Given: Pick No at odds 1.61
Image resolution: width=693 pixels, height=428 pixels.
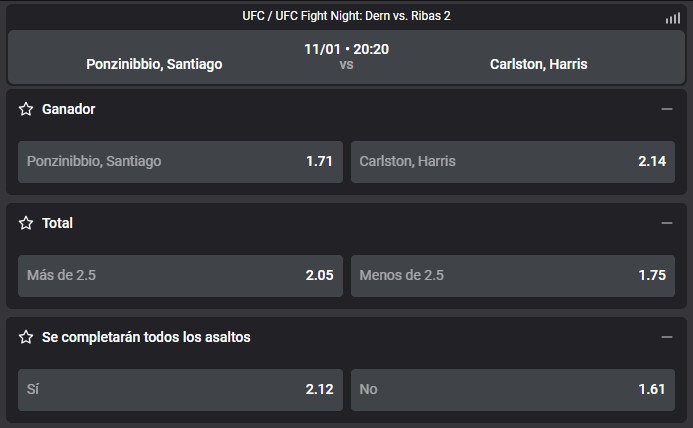Looking at the screenshot, I should click(x=513, y=390).
